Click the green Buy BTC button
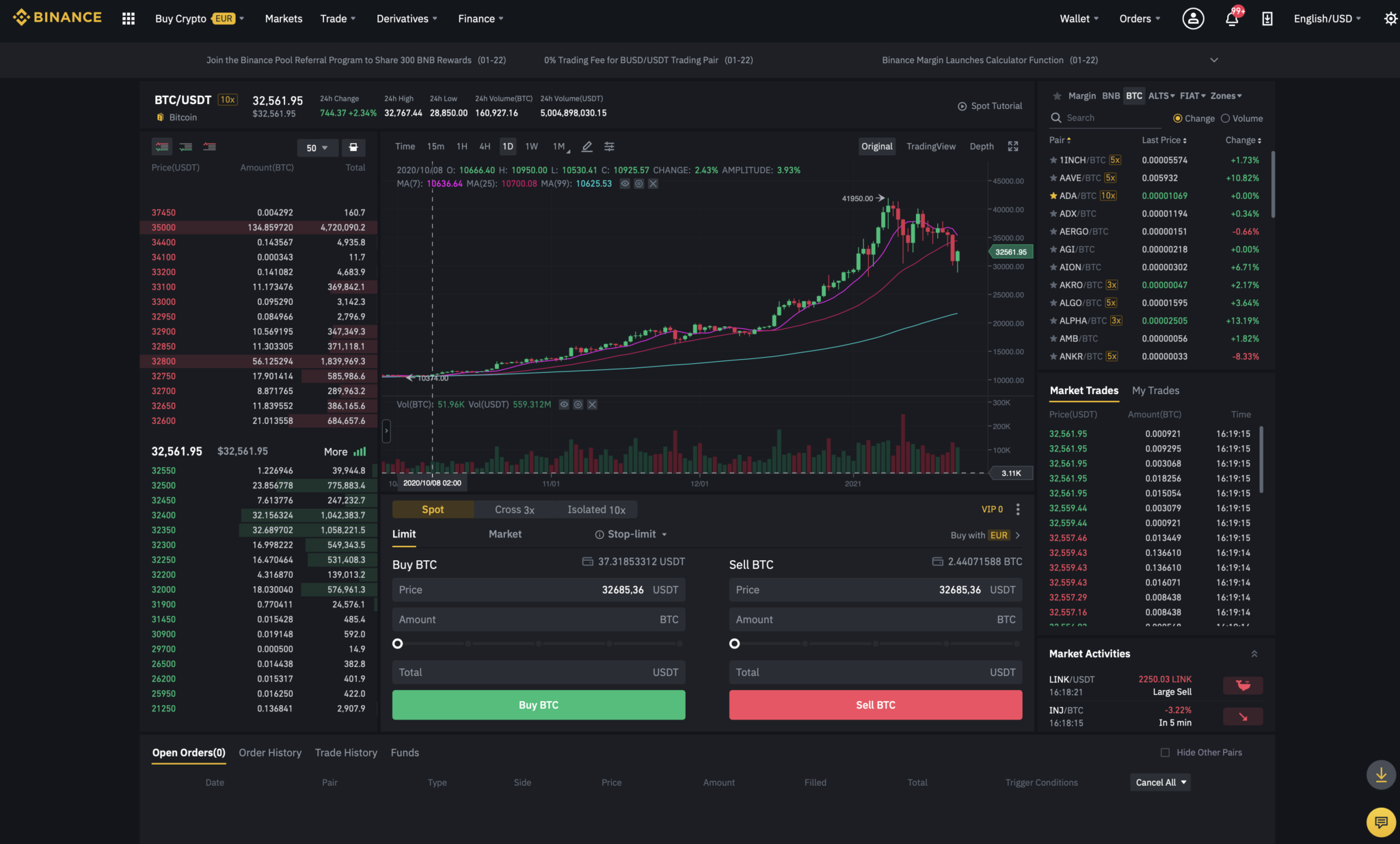 pyautogui.click(x=539, y=704)
